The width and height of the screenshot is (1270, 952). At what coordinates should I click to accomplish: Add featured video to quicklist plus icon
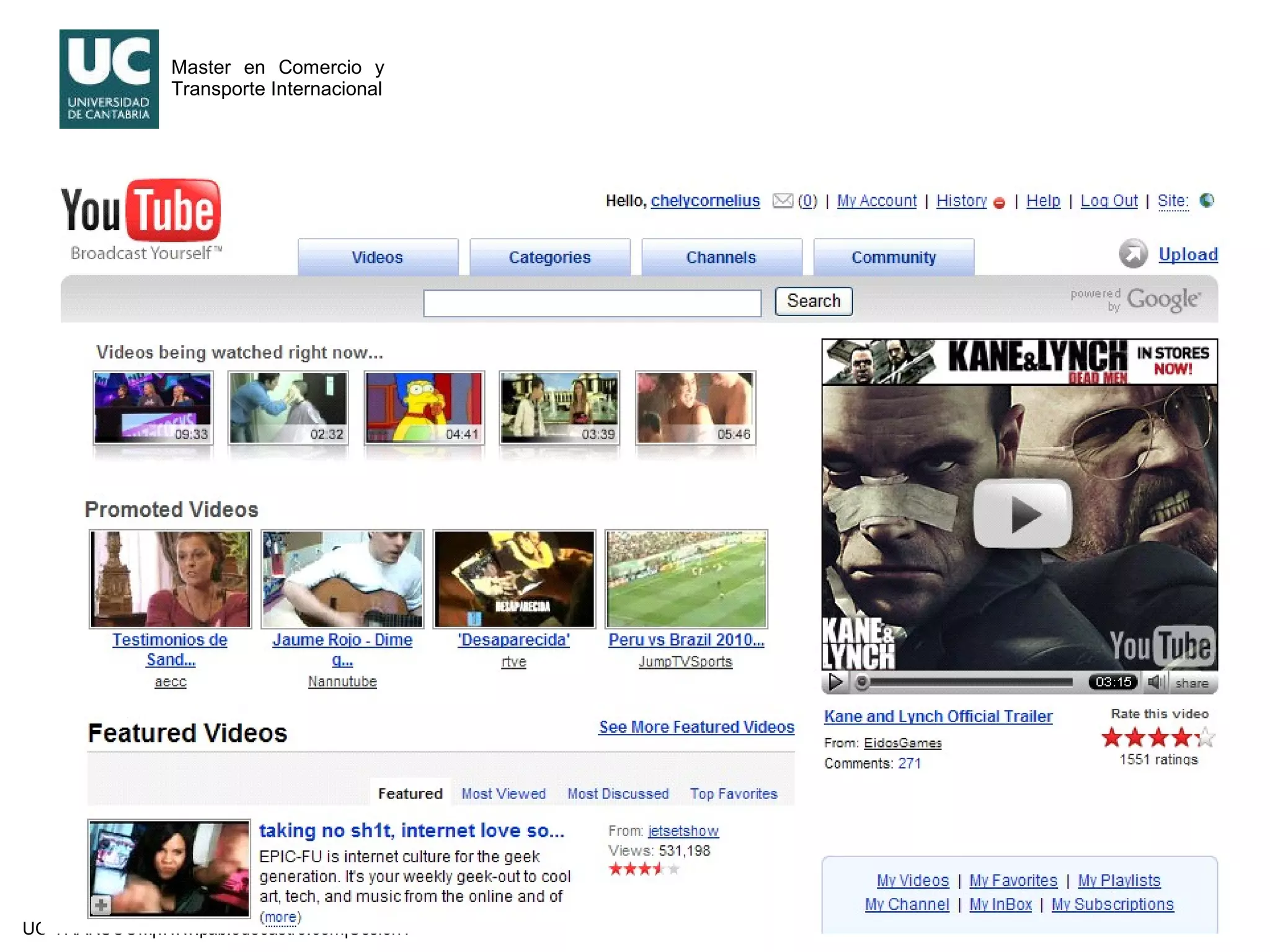101,906
